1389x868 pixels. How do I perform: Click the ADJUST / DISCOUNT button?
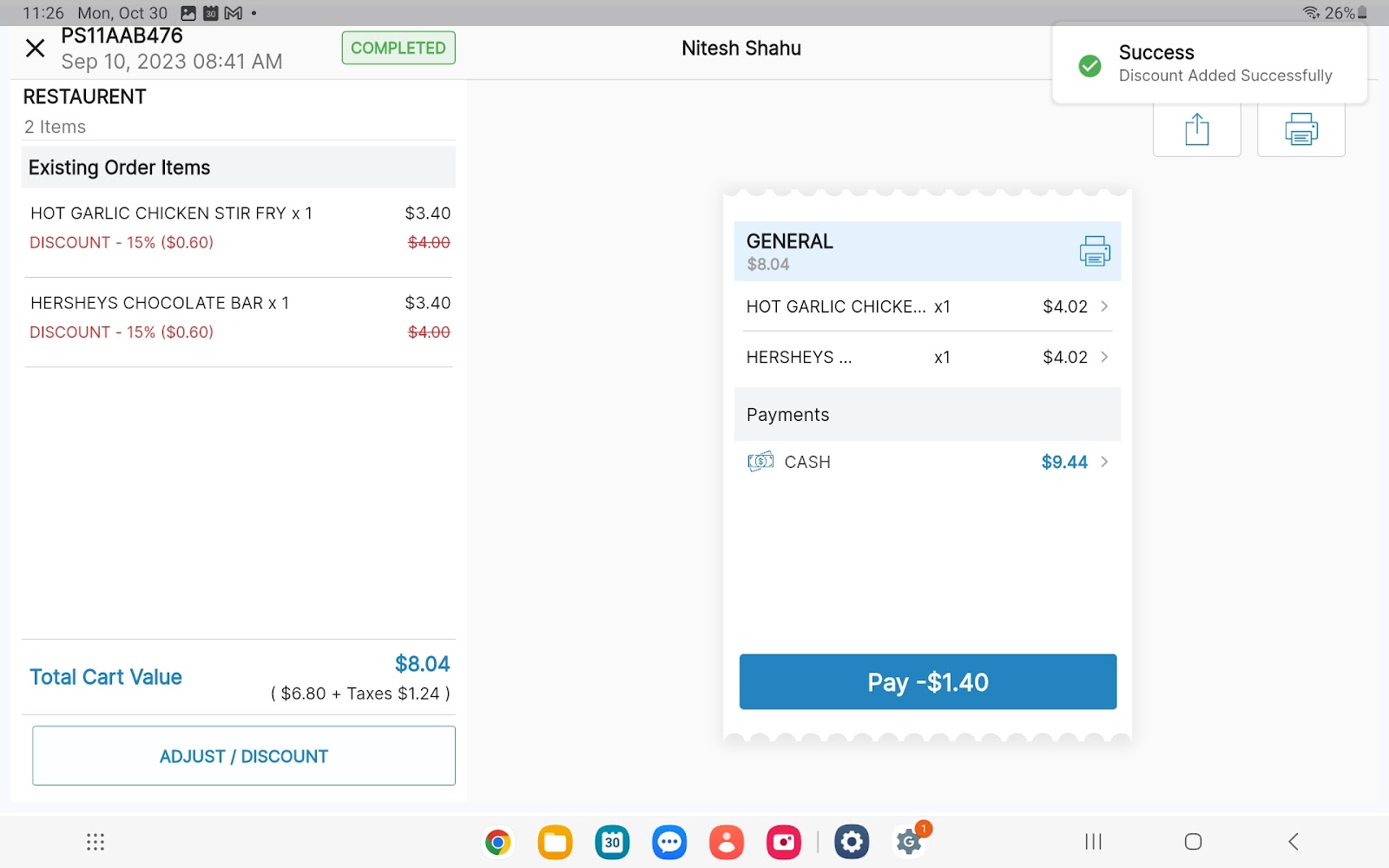point(244,756)
